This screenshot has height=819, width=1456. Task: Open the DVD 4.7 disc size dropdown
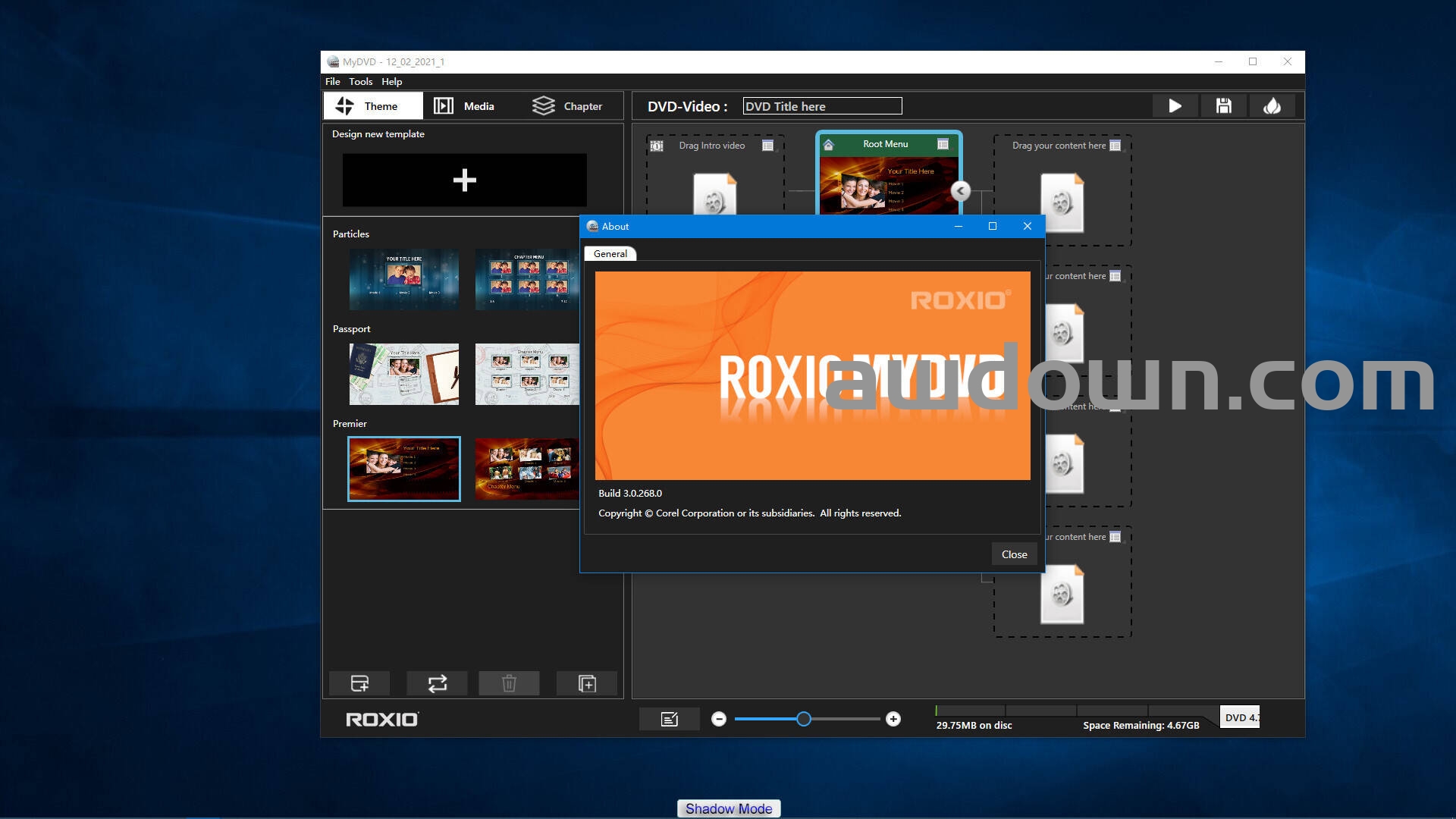(1241, 717)
